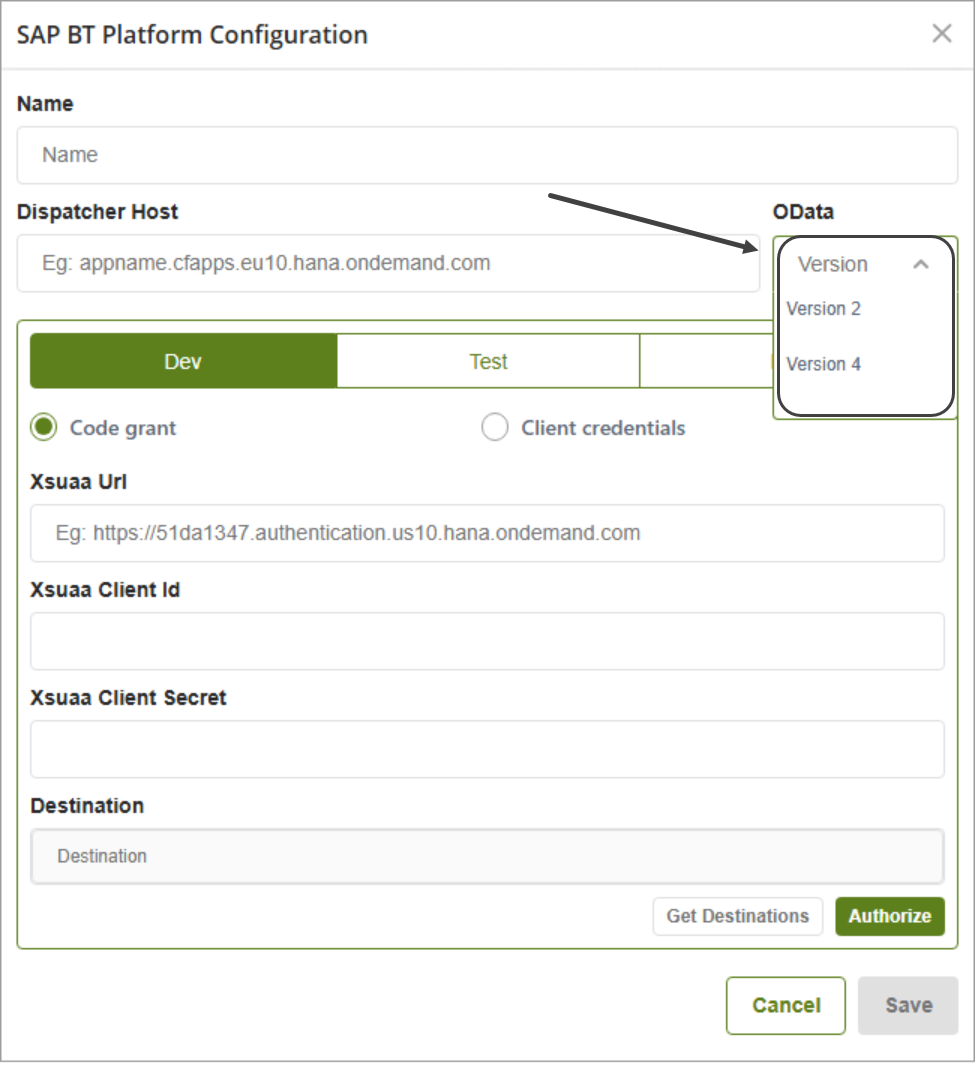This screenshot has width=975, height=1080.
Task: Click the green Authorize button
Action: (x=889, y=916)
